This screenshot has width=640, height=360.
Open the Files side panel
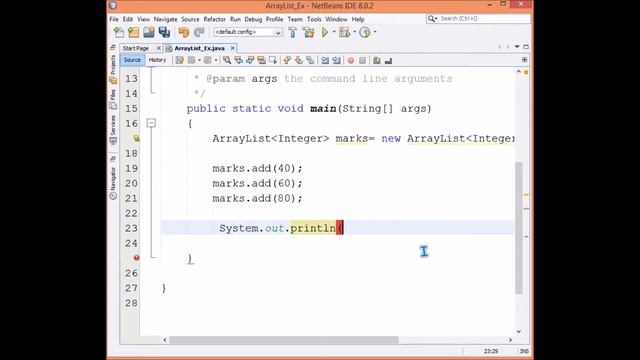[x=113, y=100]
